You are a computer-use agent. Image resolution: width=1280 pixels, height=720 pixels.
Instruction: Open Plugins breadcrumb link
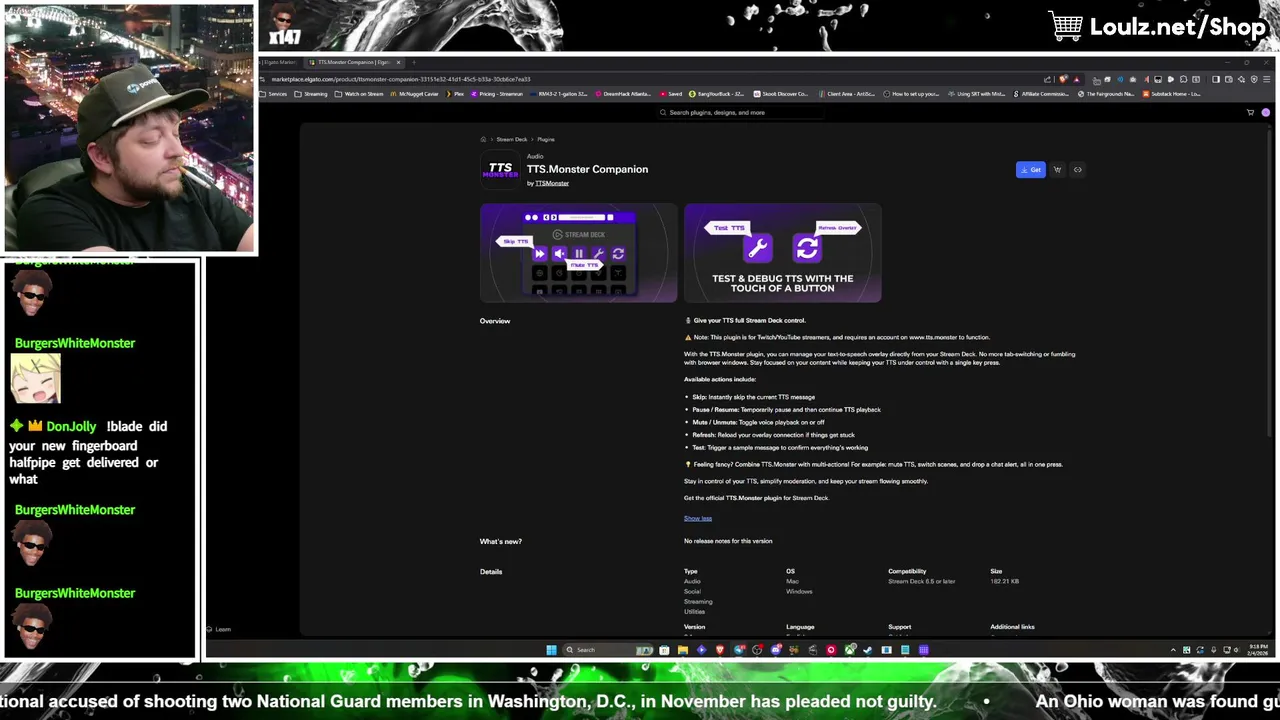tap(546, 139)
